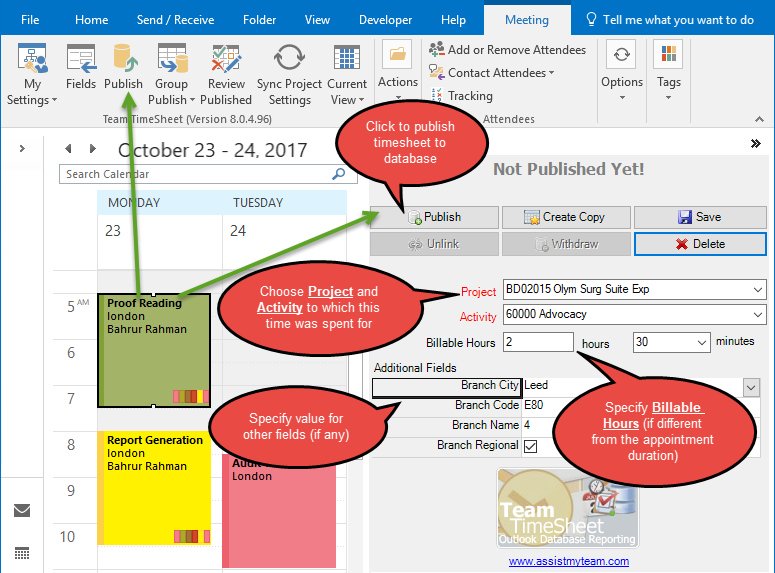Click the Tracking icon in the ribbon
The image size is (775, 573).
pos(437,96)
